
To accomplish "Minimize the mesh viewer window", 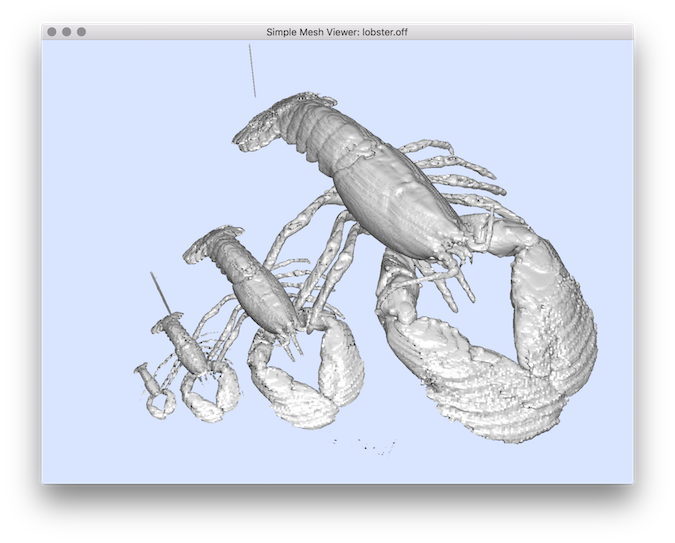I will (x=67, y=31).
